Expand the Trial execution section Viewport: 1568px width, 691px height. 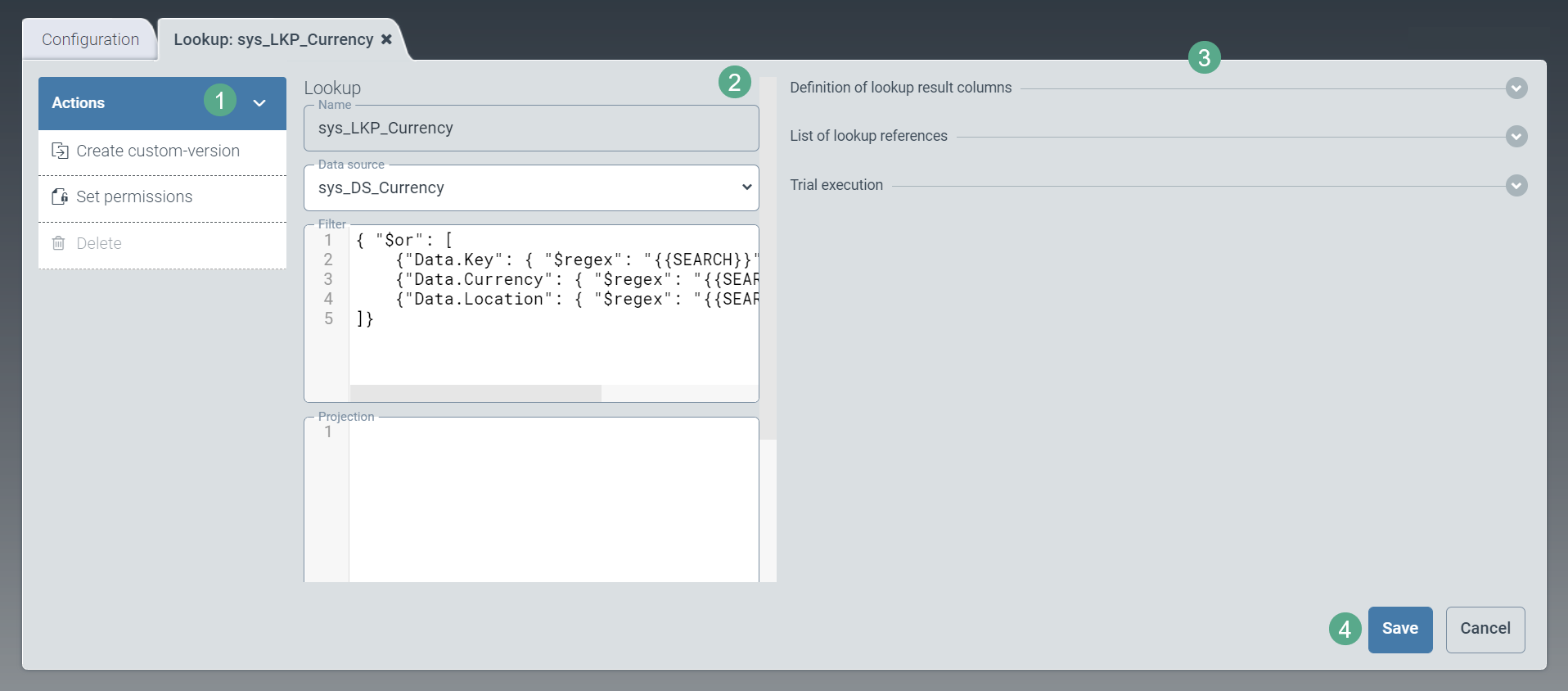tap(1516, 186)
